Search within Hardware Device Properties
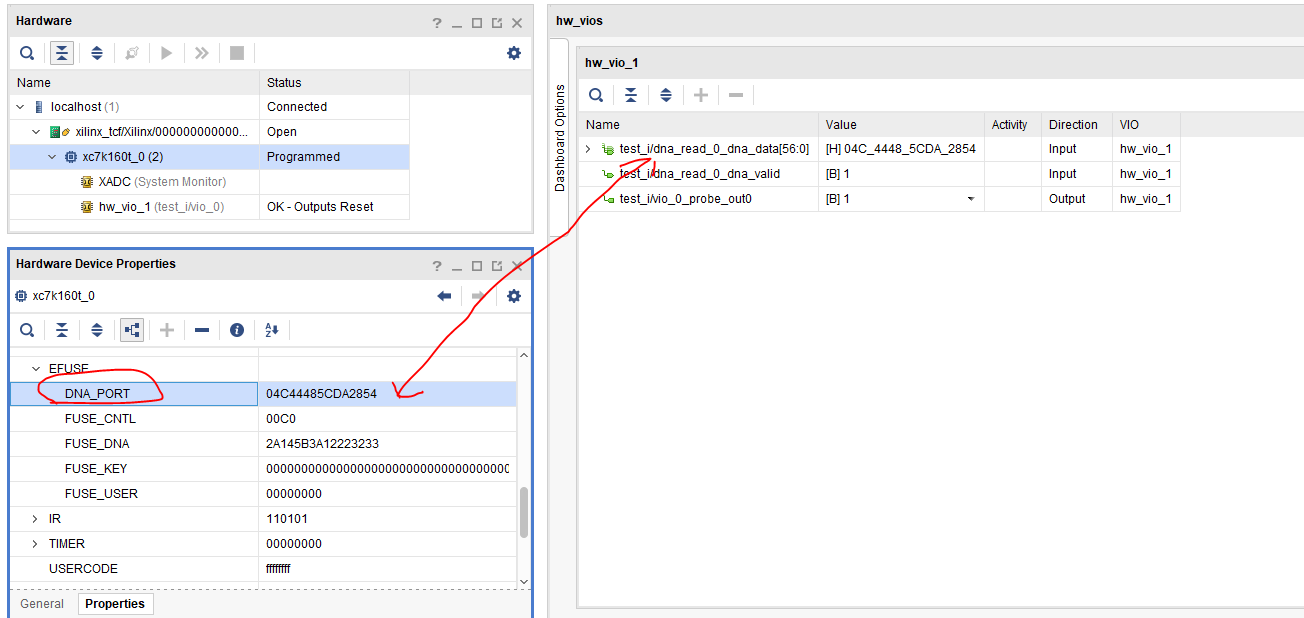 tap(27, 330)
